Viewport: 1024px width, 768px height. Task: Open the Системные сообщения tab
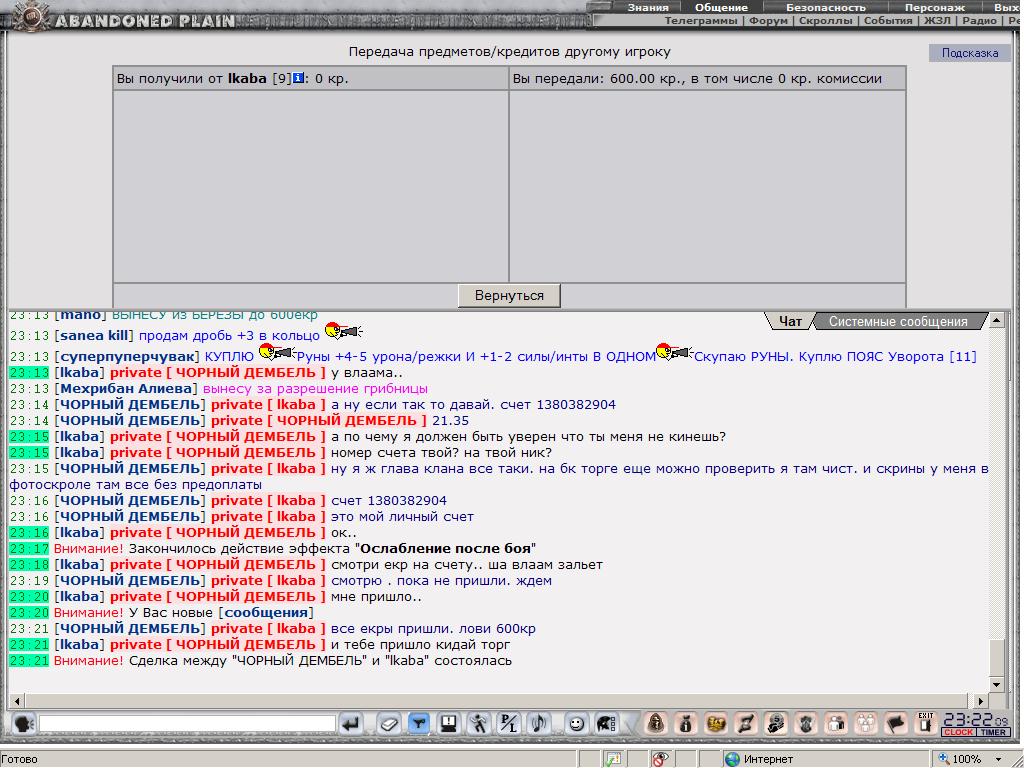tap(898, 321)
